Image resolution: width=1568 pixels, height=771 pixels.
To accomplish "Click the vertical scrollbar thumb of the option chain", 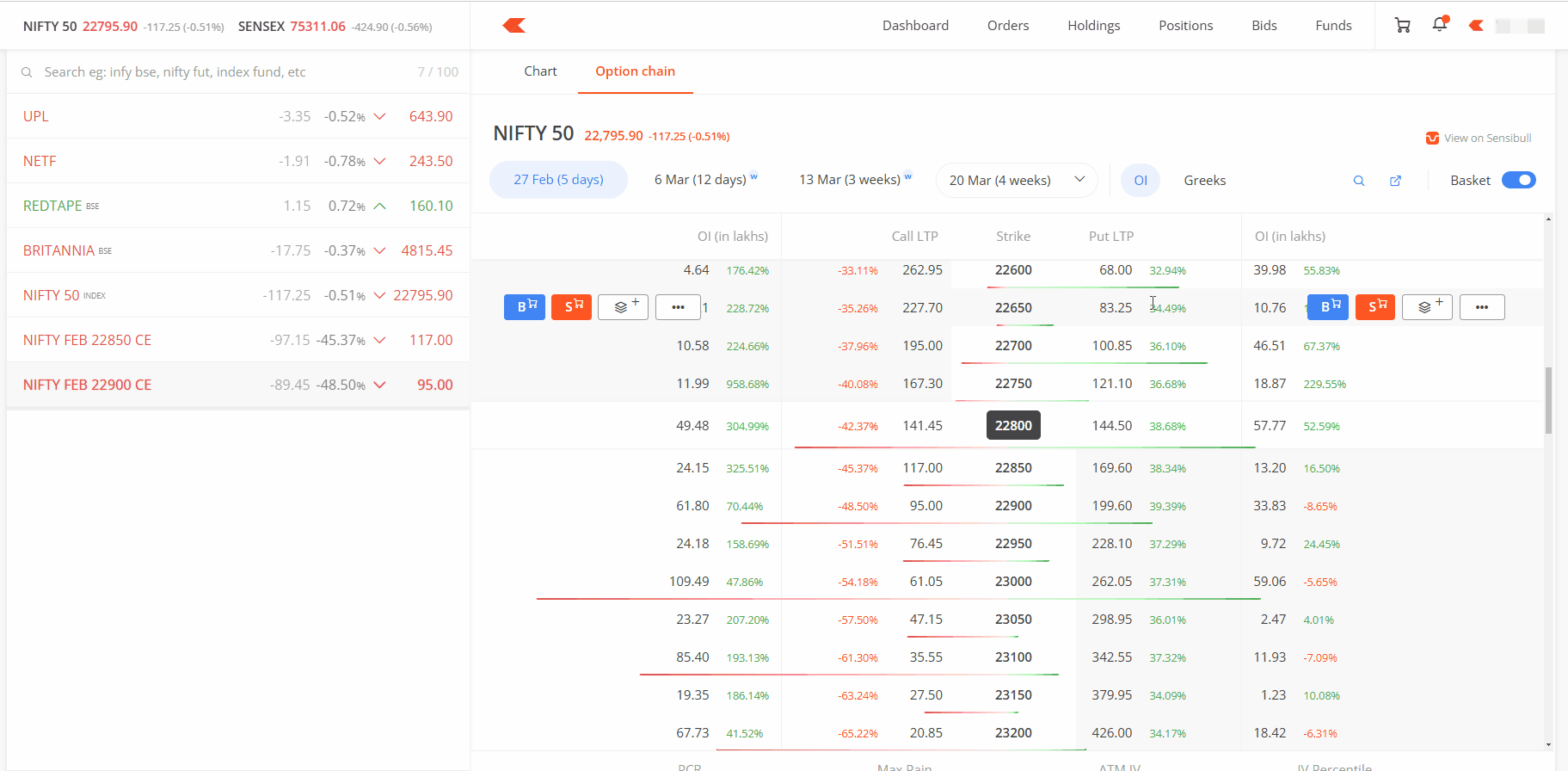I will (1548, 400).
